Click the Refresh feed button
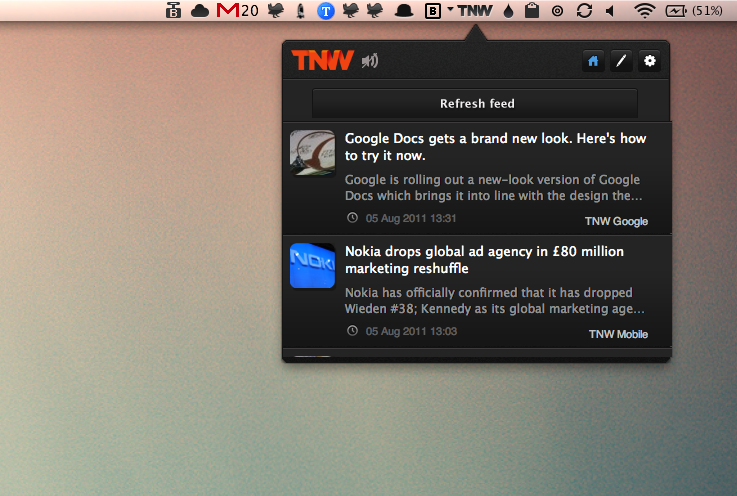737x496 pixels. [475, 103]
